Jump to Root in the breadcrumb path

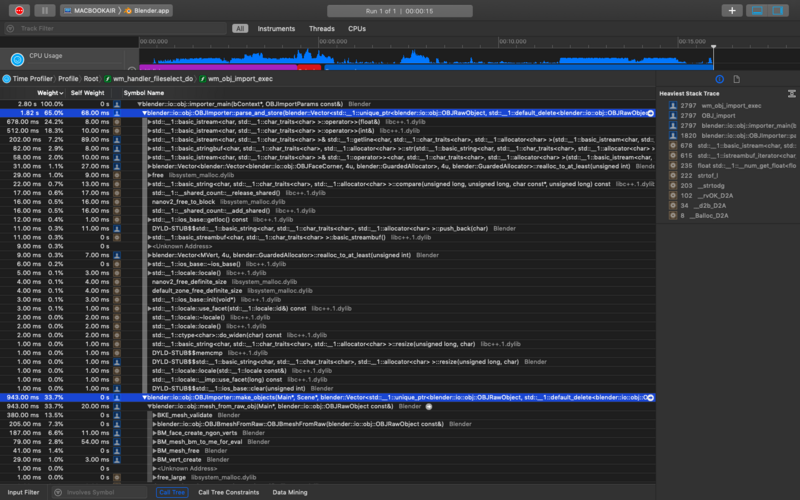coord(91,79)
